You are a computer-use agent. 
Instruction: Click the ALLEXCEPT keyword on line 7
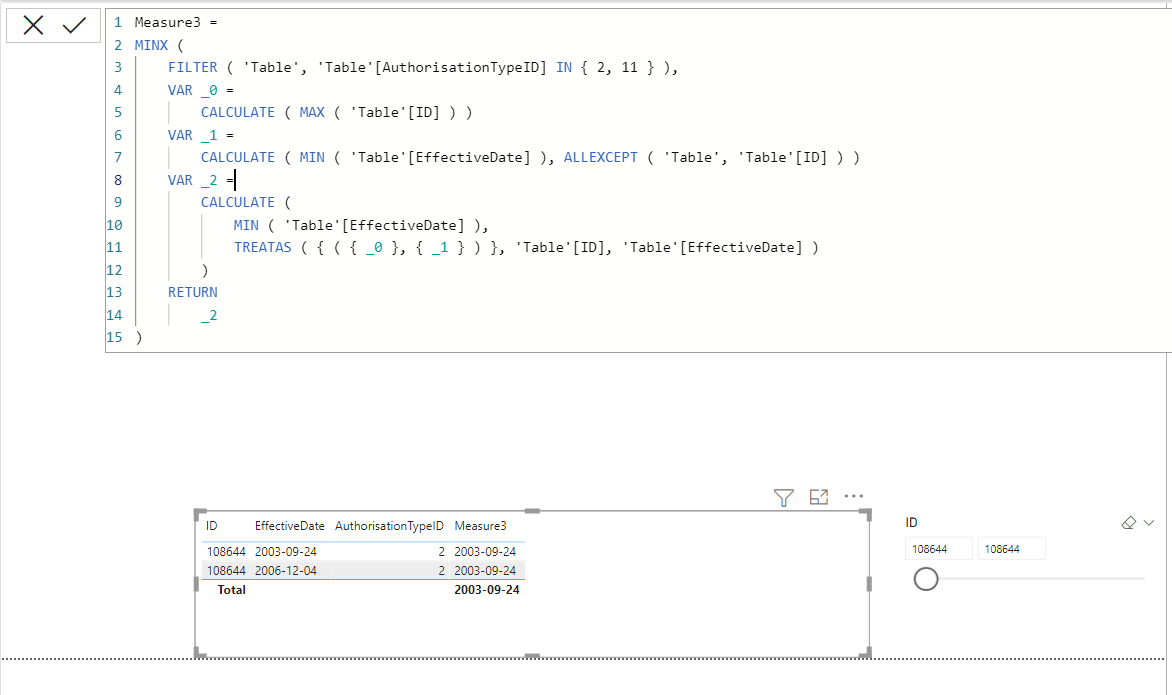(600, 157)
